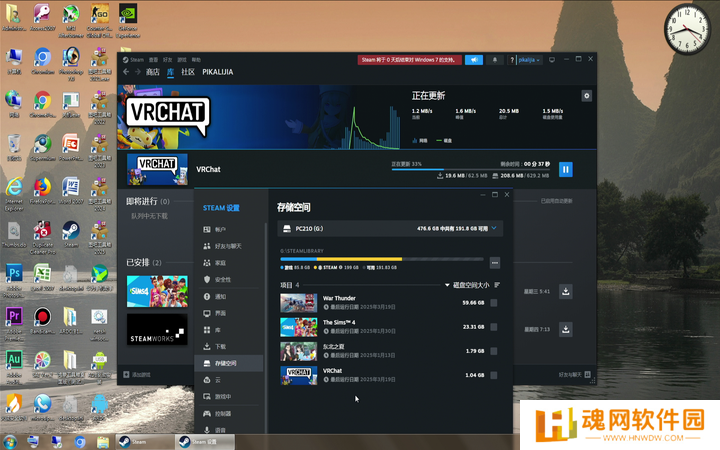
Task: Open the 游戏 menu
Action: coord(182,60)
